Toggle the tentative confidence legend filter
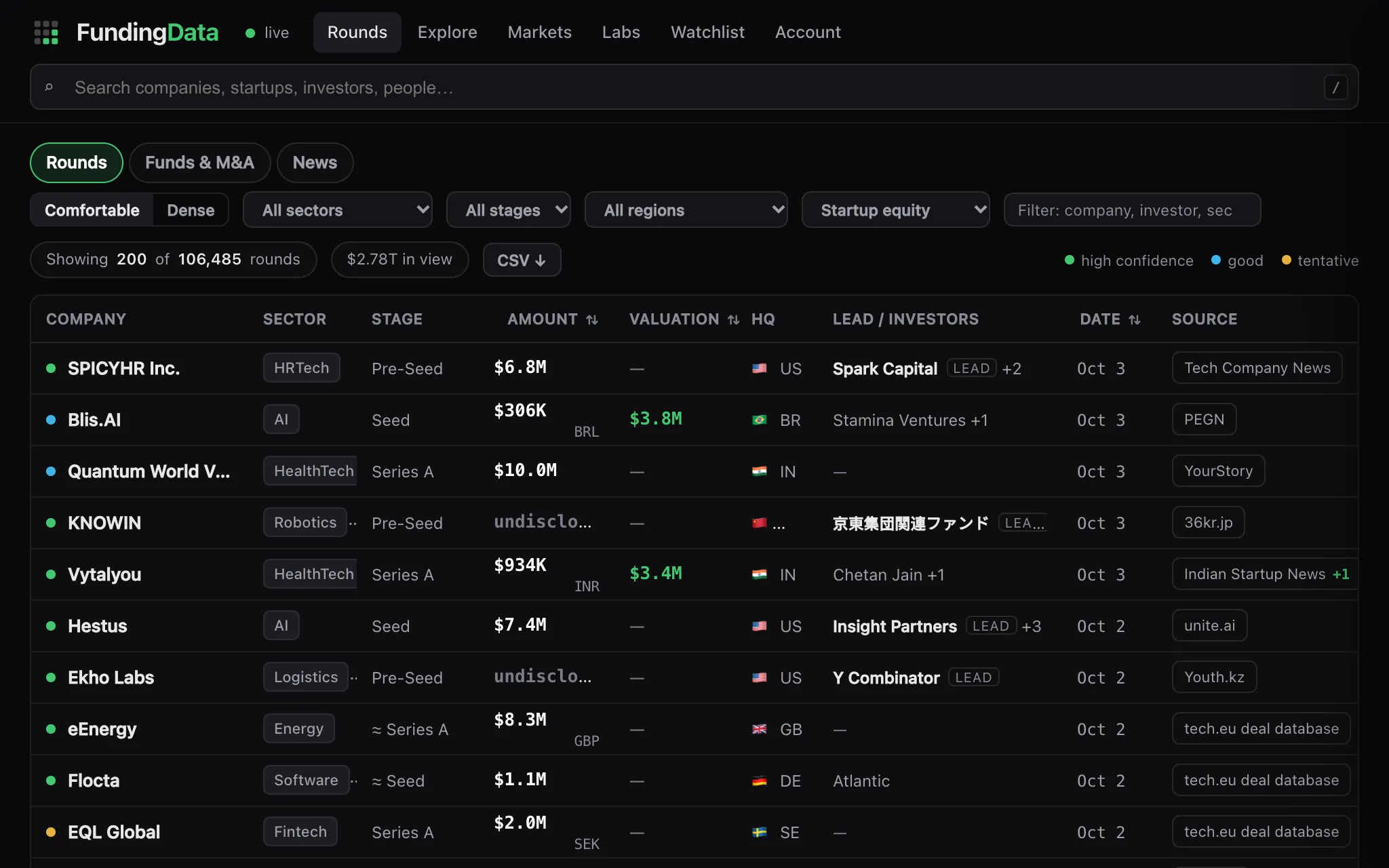1389x868 pixels. 1320,260
